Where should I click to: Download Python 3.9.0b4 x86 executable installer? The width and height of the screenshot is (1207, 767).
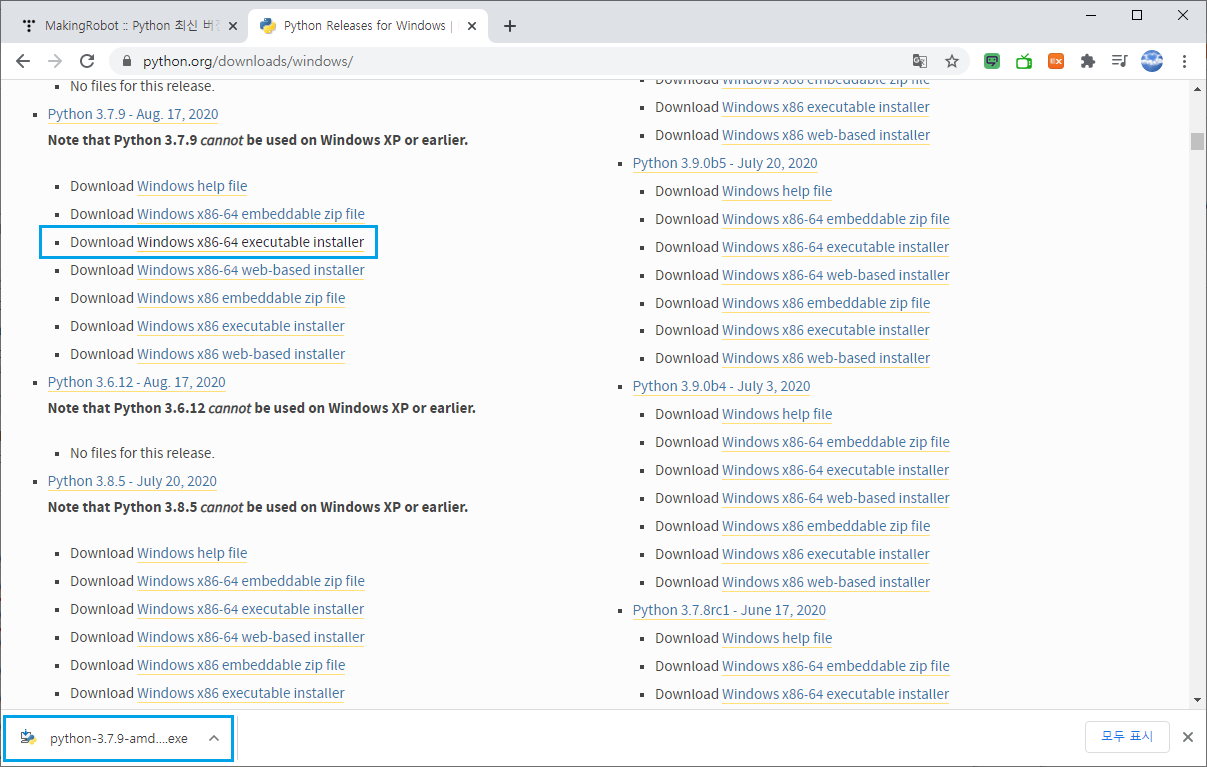pyautogui.click(x=826, y=554)
